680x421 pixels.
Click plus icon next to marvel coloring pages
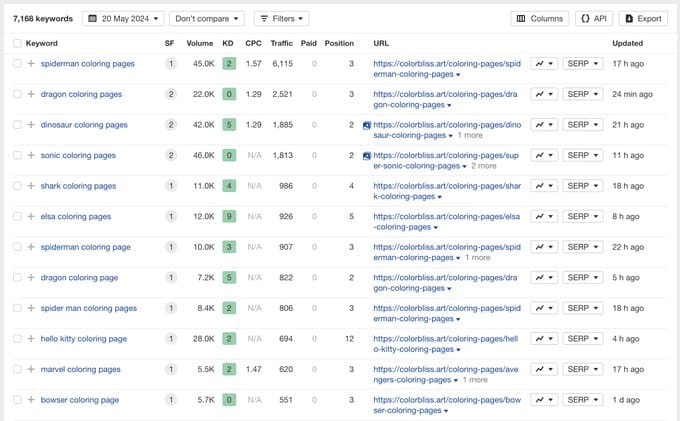click(x=31, y=369)
